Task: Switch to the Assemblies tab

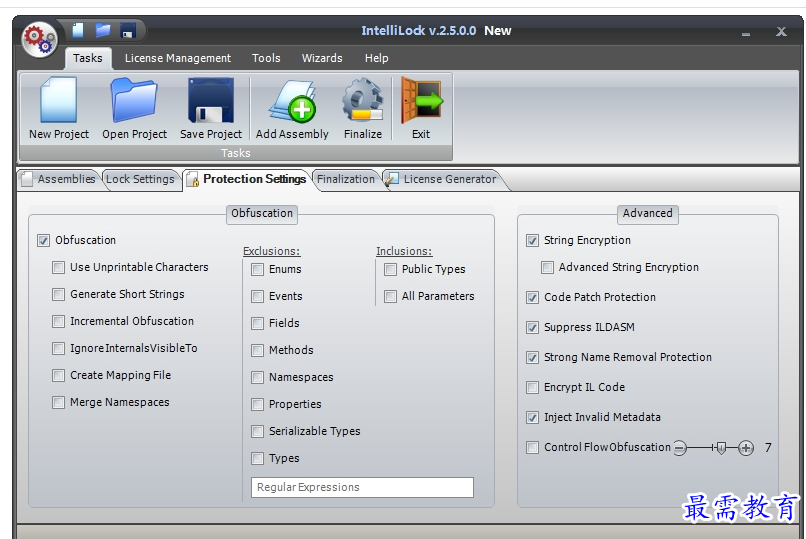Action: click(x=59, y=179)
